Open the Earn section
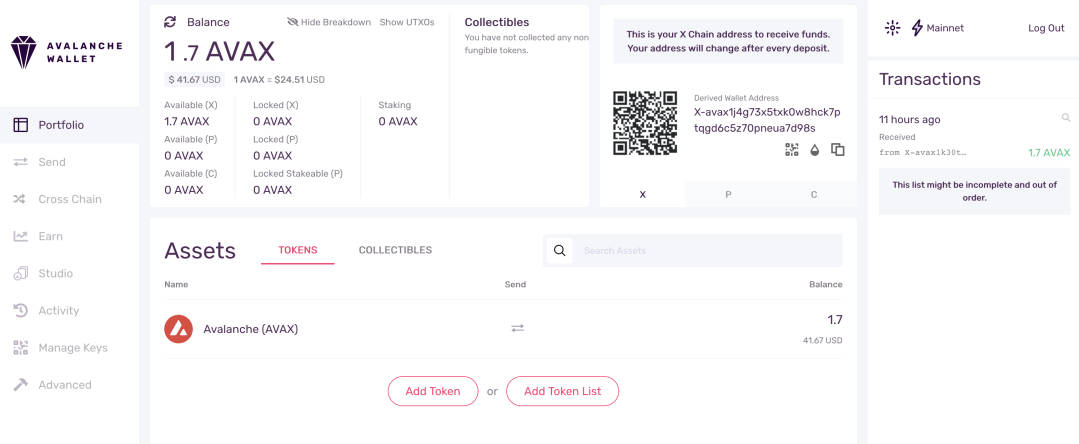The width and height of the screenshot is (1079, 444). (x=70, y=237)
